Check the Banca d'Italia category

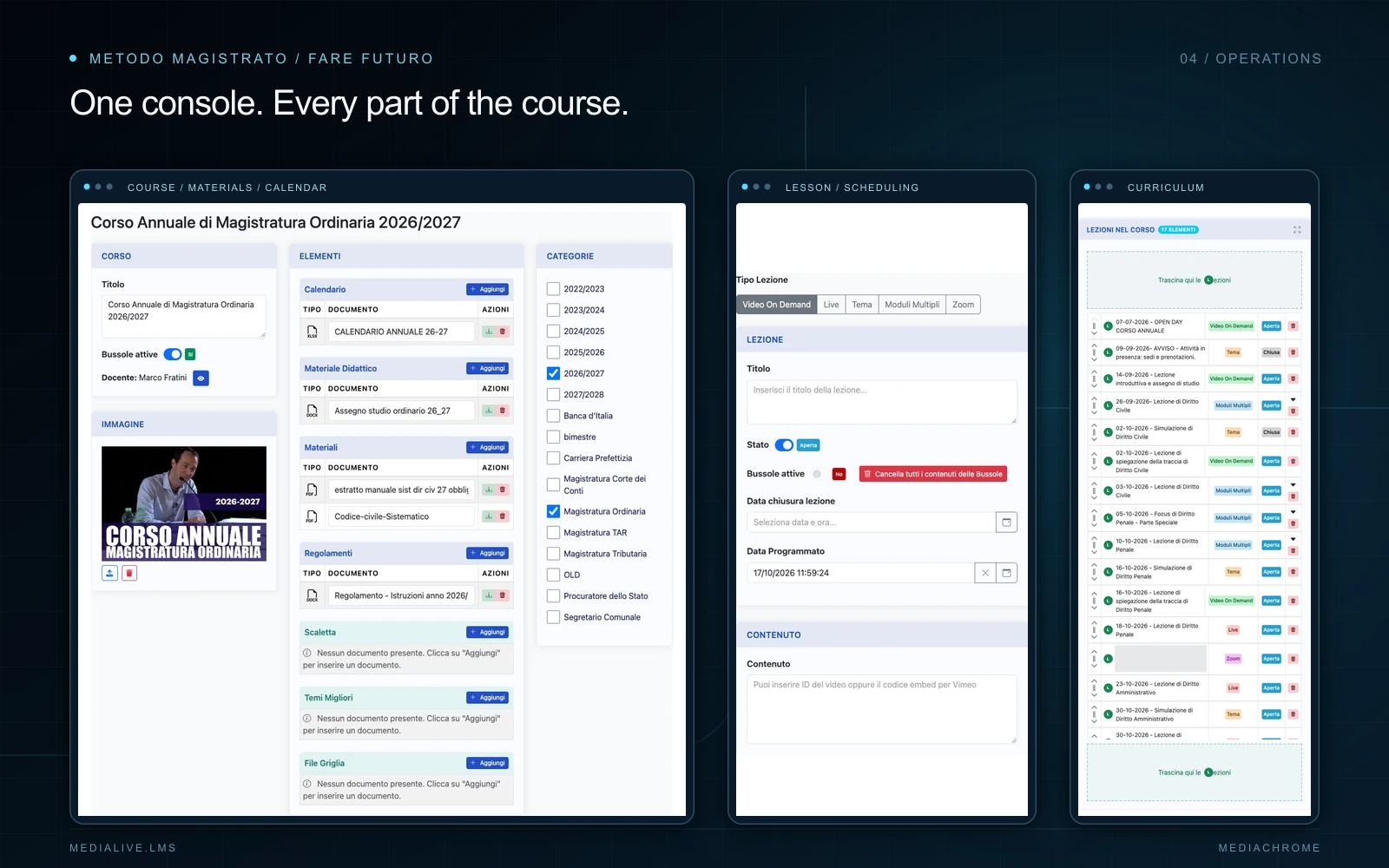pos(553,416)
